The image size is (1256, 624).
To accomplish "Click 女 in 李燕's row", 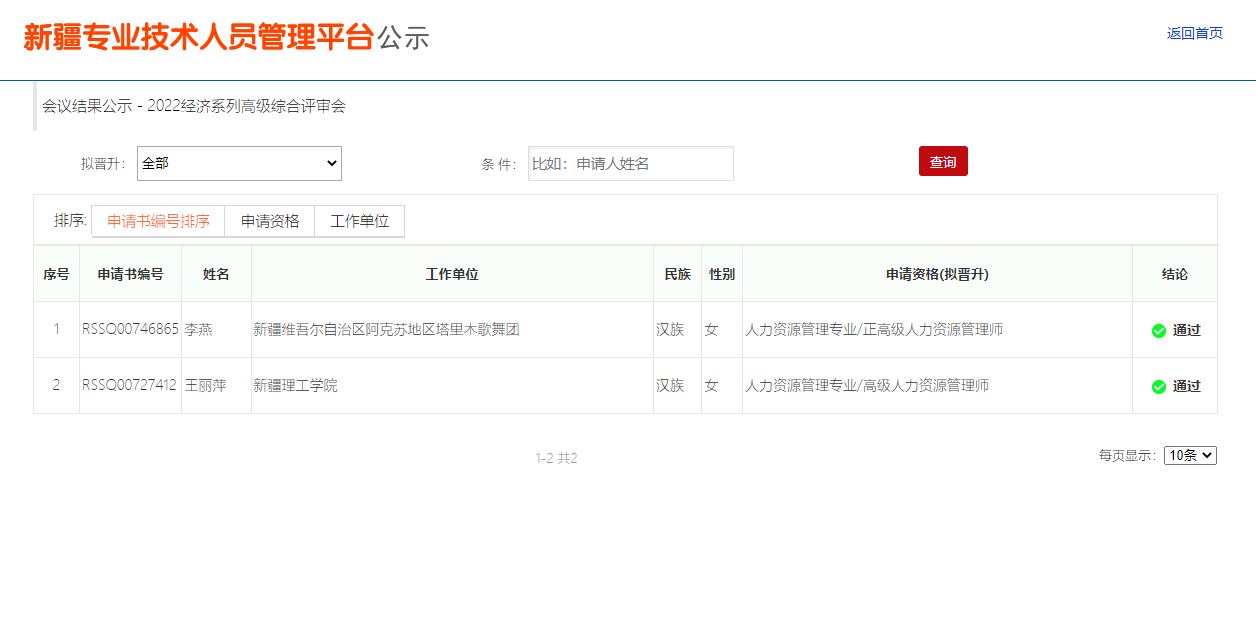I will (711, 329).
